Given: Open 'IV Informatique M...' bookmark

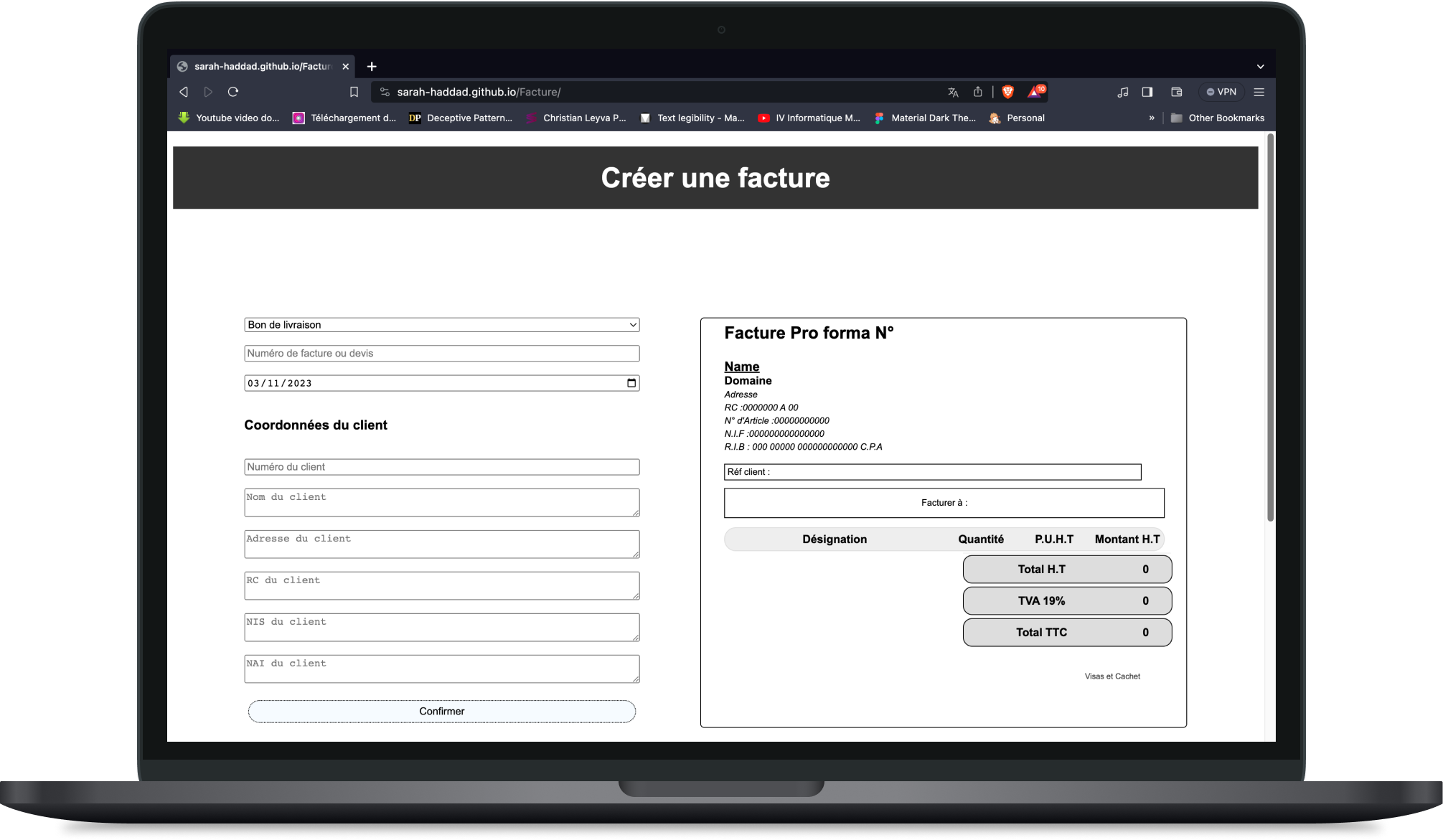Looking at the screenshot, I should pyautogui.click(x=809, y=118).
